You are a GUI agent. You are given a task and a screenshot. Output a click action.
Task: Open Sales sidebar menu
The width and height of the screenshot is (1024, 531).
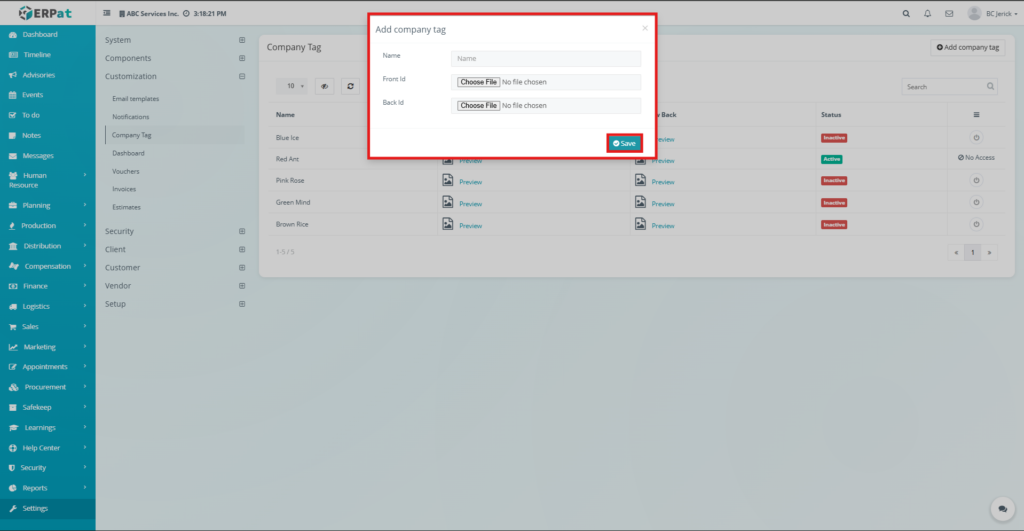tap(48, 327)
